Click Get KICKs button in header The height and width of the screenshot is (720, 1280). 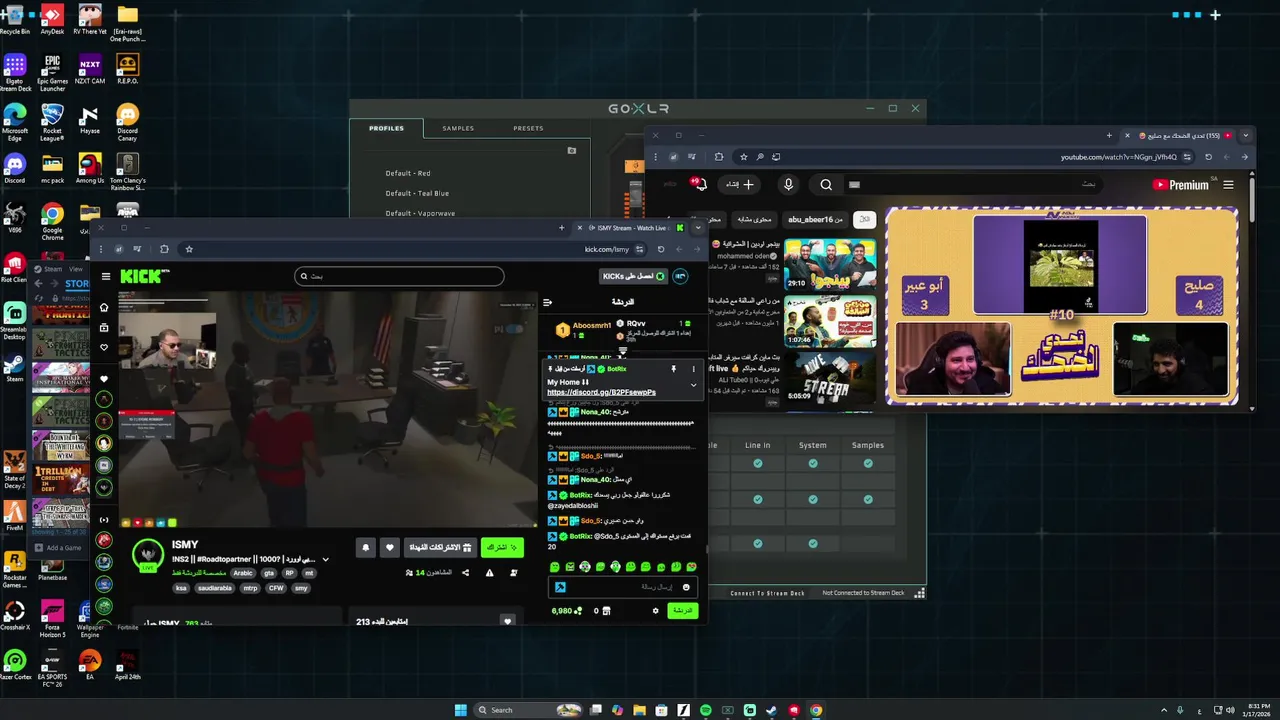click(632, 276)
